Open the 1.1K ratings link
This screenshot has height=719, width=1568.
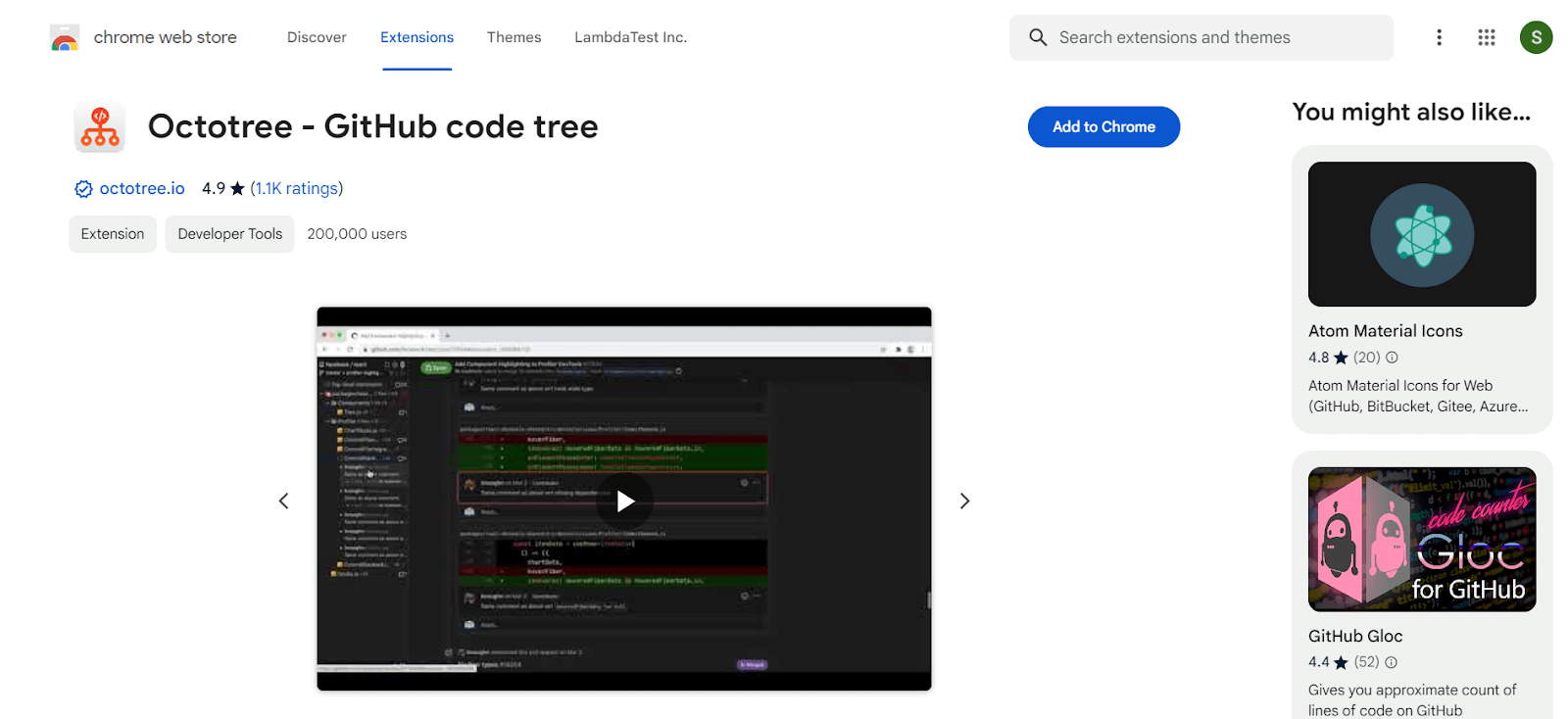point(297,188)
